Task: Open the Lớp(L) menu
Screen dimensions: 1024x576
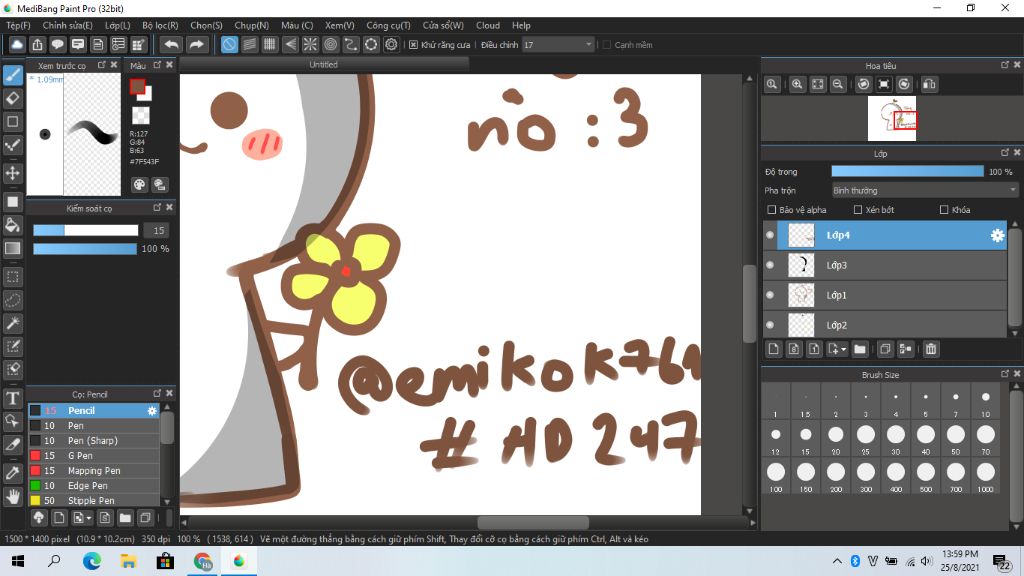Action: [x=118, y=25]
